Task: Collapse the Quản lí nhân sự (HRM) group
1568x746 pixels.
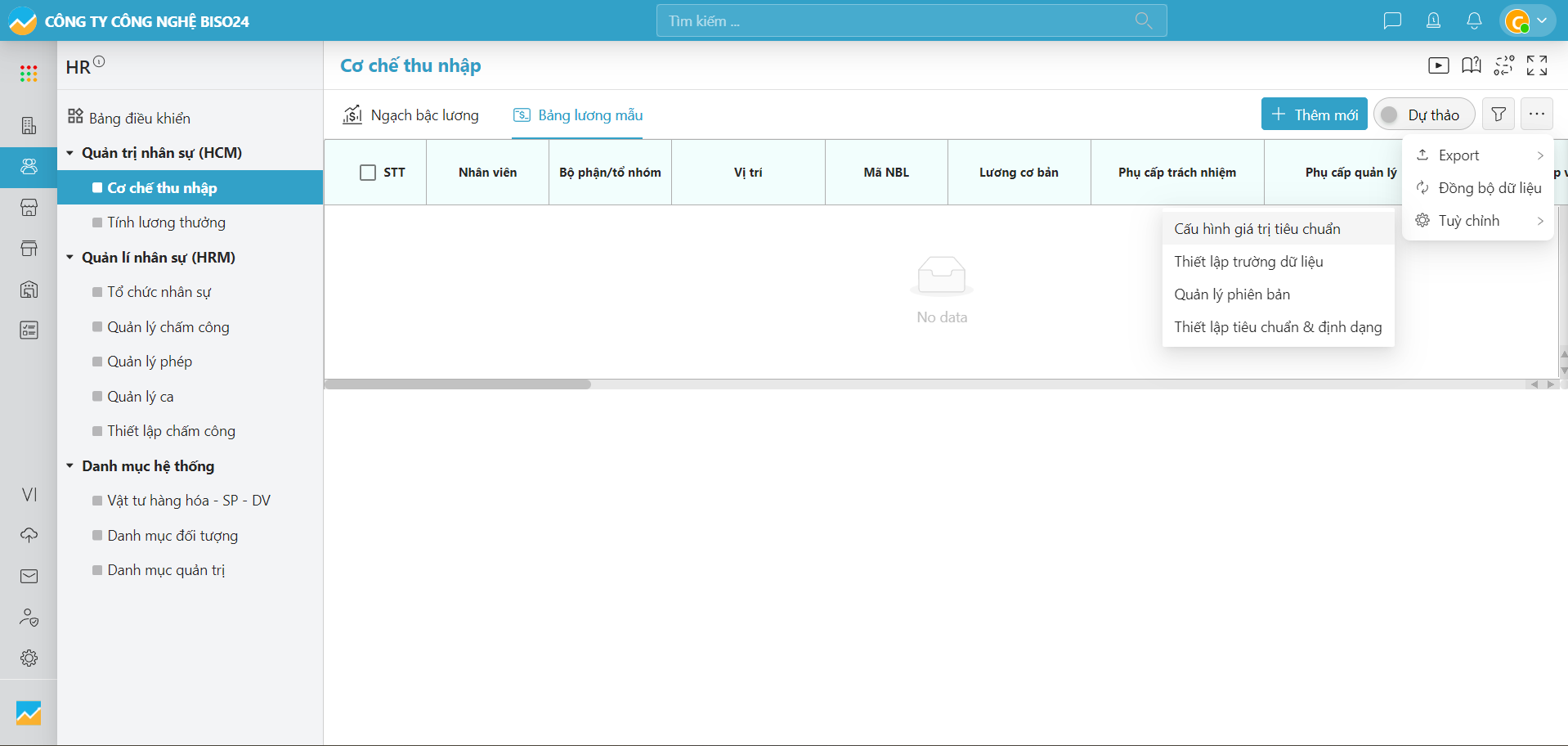Action: [x=70, y=258]
